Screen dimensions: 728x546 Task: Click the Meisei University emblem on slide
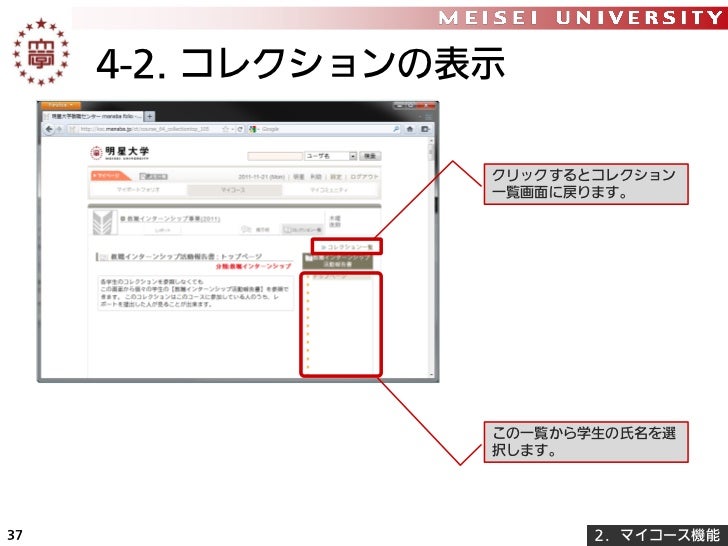point(41,52)
